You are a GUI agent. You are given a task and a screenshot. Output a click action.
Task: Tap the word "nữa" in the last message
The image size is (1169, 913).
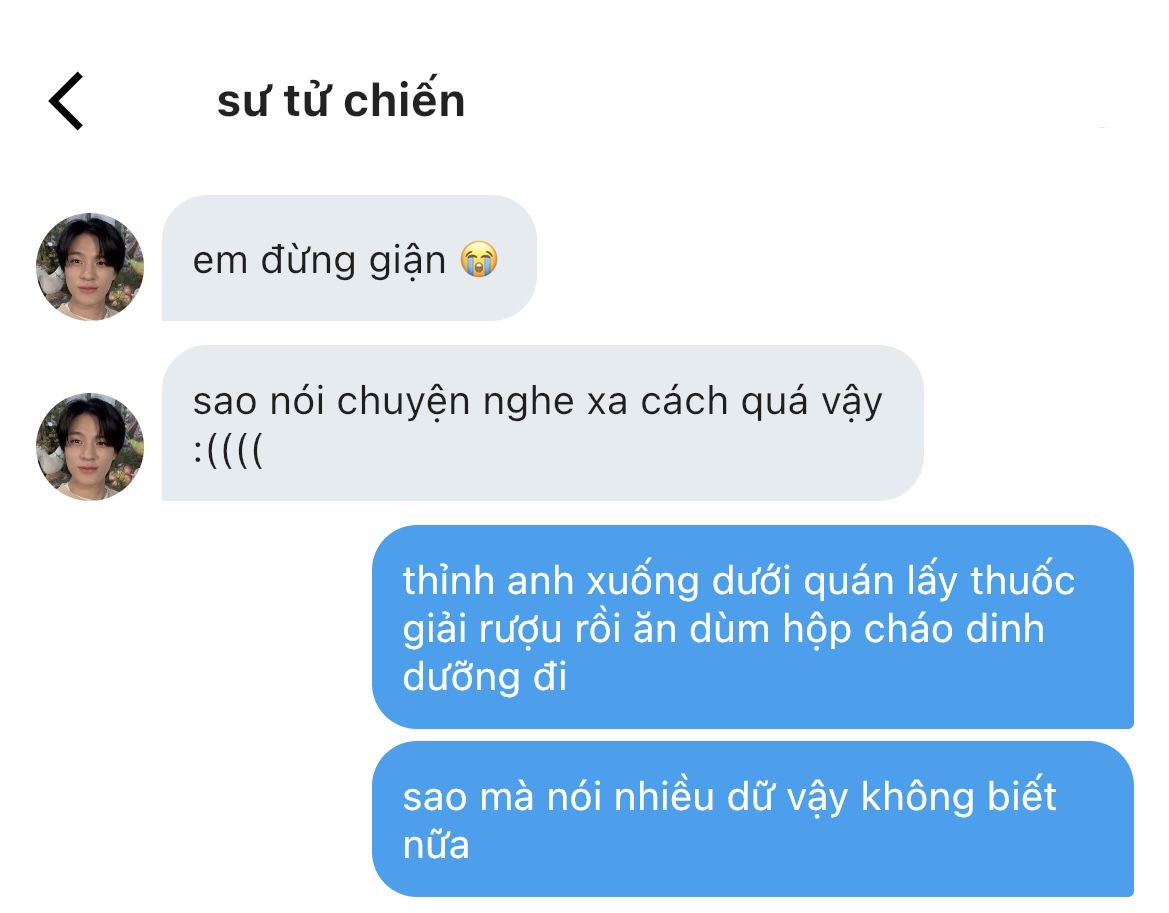436,844
